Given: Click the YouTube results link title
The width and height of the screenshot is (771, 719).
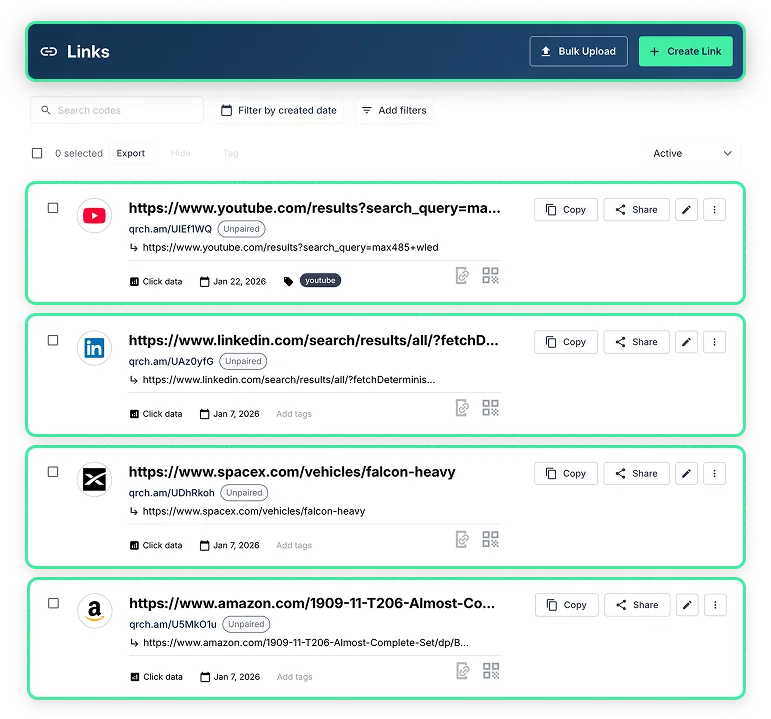Looking at the screenshot, I should 315,209.
